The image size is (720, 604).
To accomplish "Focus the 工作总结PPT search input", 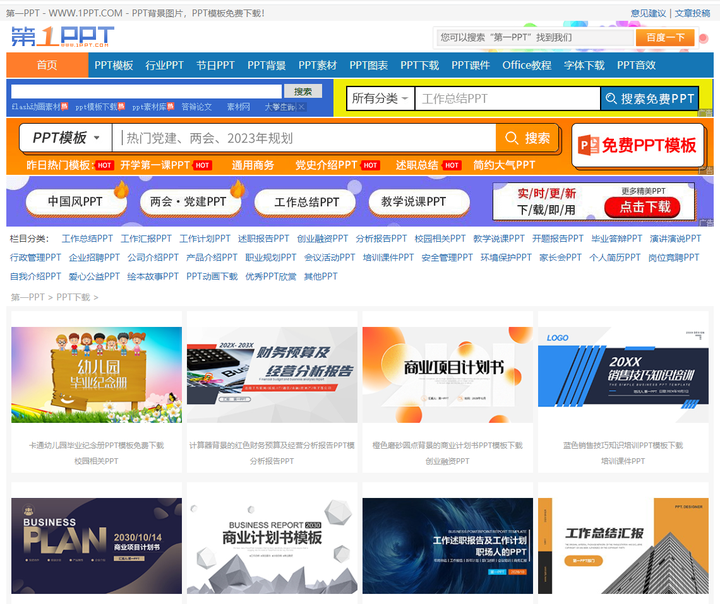I will point(507,98).
